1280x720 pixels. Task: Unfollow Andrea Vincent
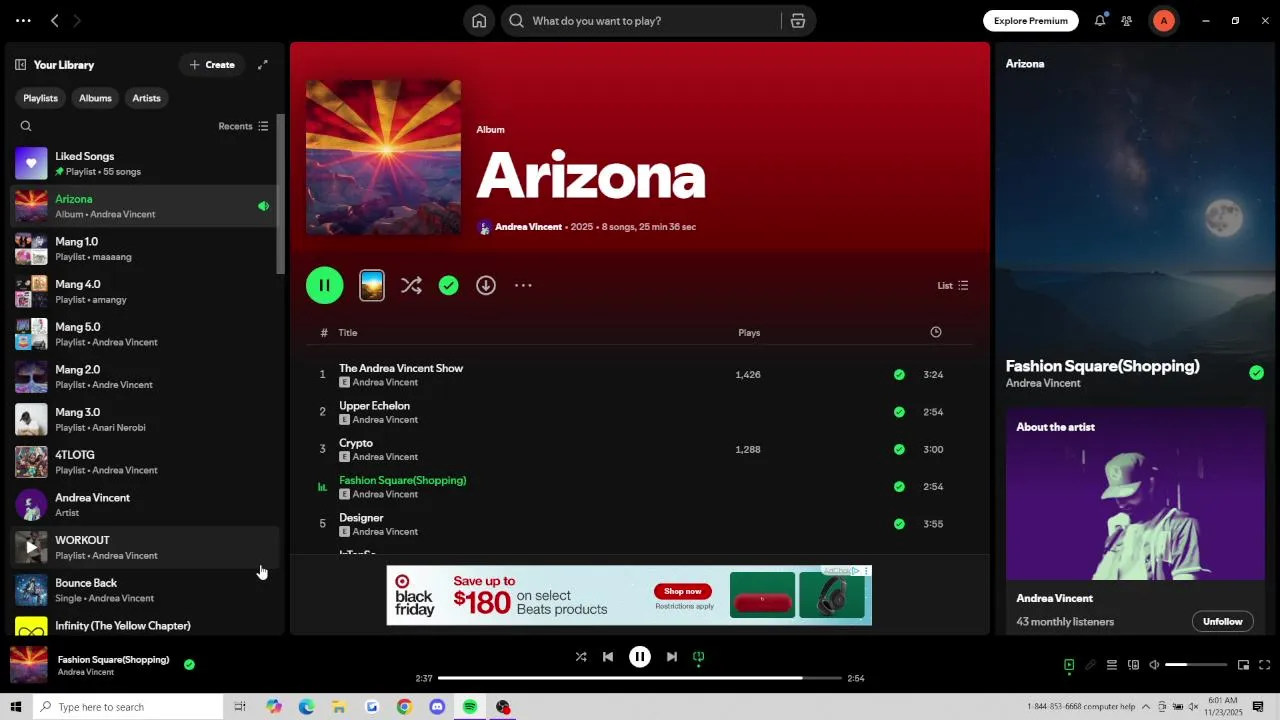point(1222,621)
